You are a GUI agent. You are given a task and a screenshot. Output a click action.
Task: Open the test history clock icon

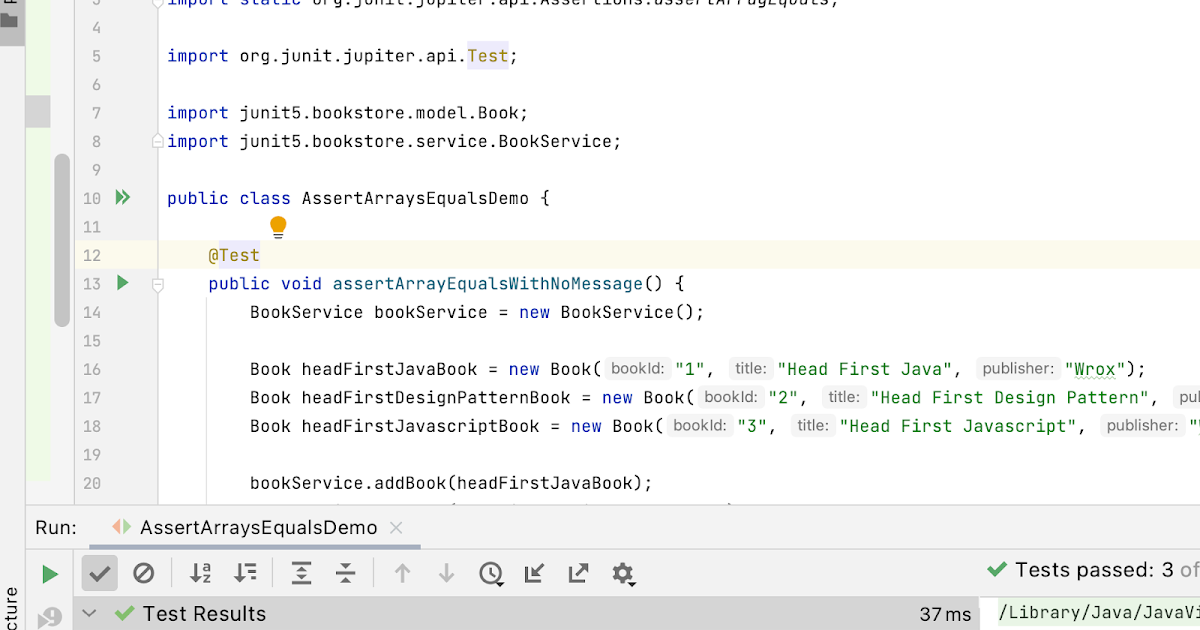coord(489,573)
